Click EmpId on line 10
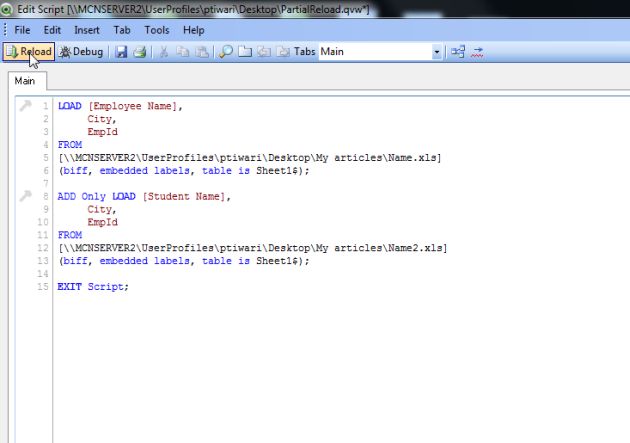Image resolution: width=630 pixels, height=443 pixels. point(102,222)
